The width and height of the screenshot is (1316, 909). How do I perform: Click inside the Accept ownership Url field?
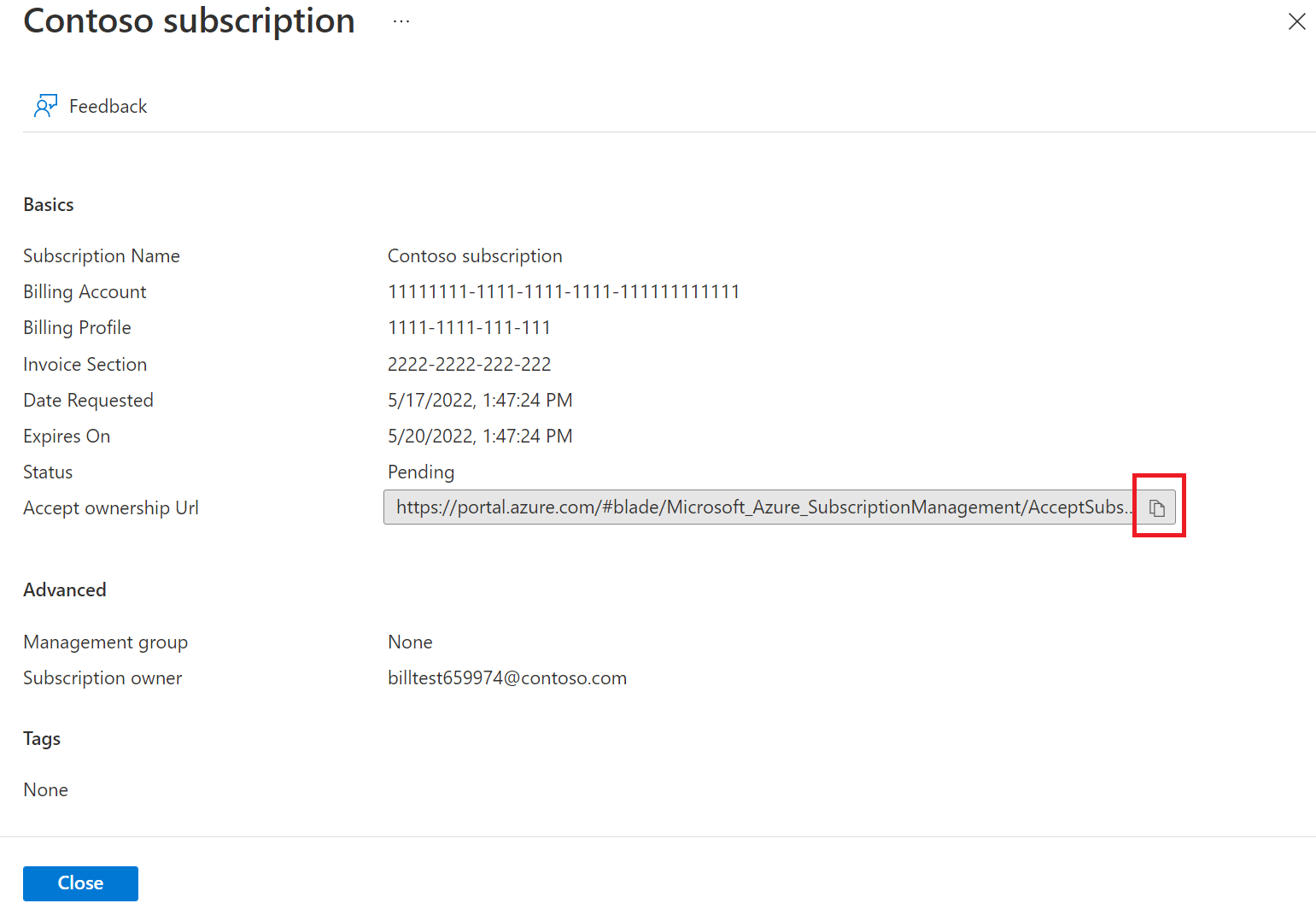click(760, 507)
